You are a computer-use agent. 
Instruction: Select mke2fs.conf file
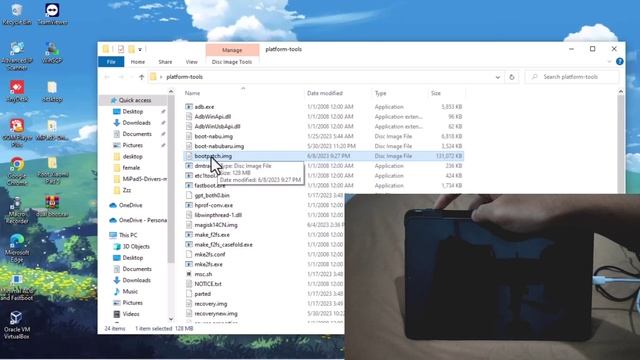[x=210, y=254]
